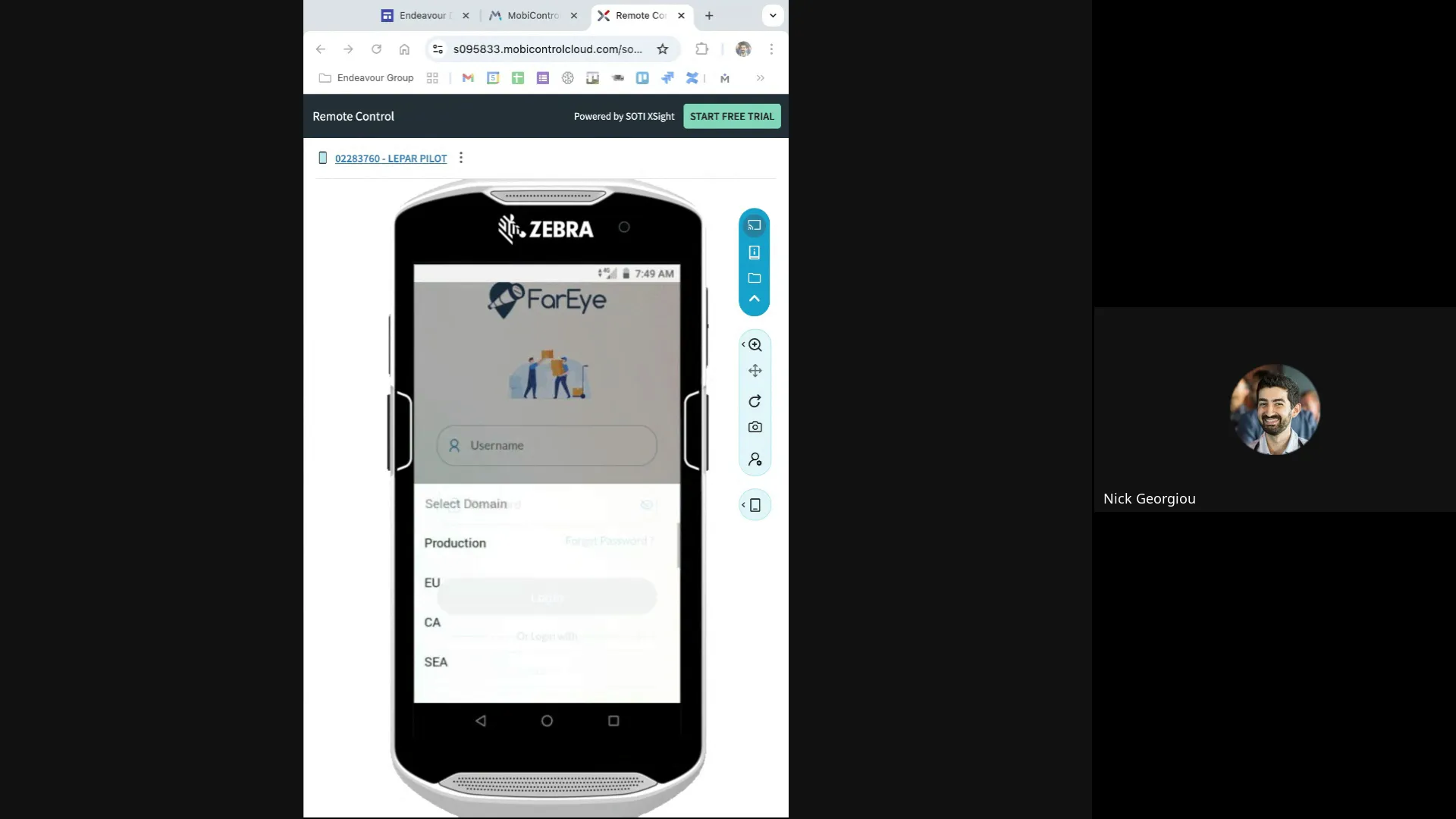This screenshot has width=1456, height=819.
Task: Click the Username input field
Action: tap(546, 445)
